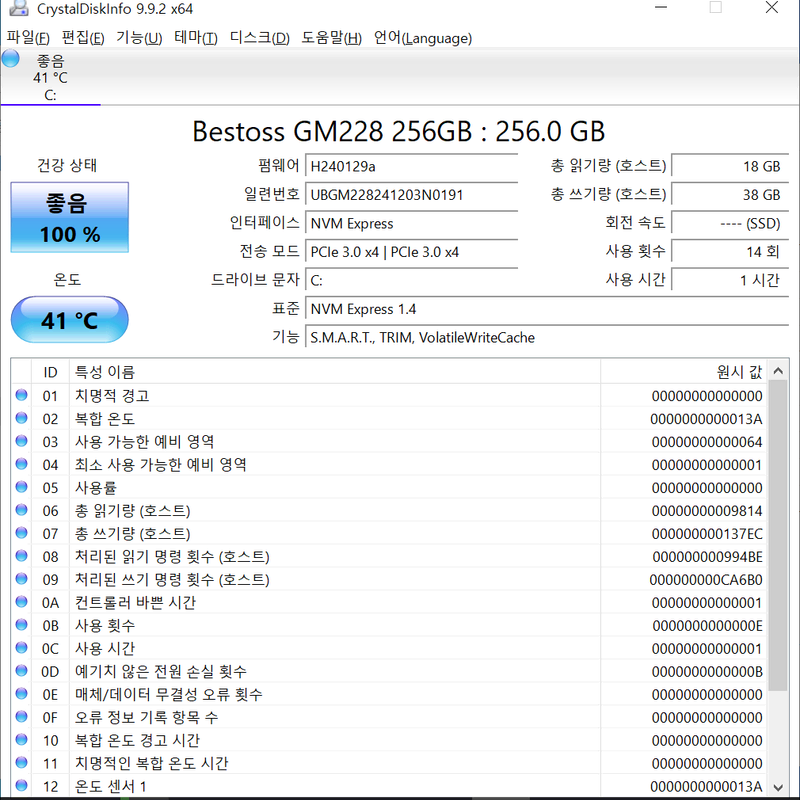
Task: Click the status orb for row 0A 컨트롤러 바쁜 시간
Action: click(21, 602)
